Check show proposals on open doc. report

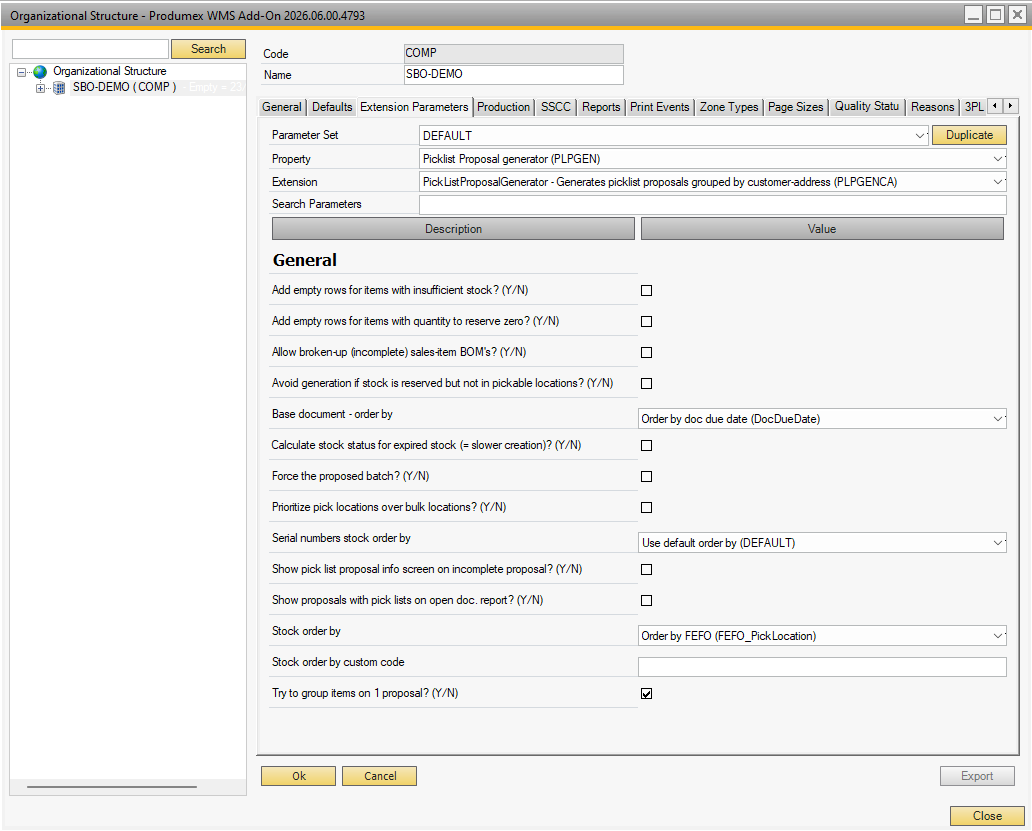(646, 600)
